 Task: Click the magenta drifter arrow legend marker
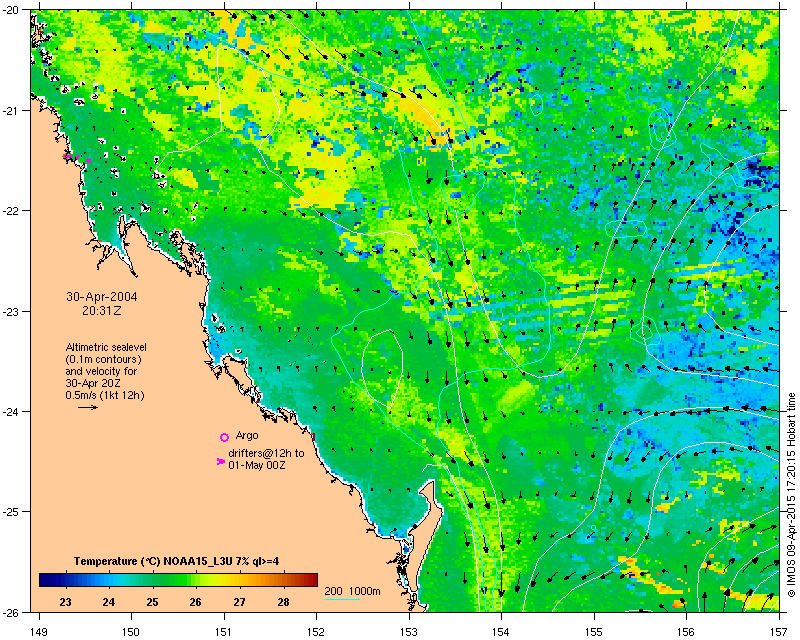(220, 461)
